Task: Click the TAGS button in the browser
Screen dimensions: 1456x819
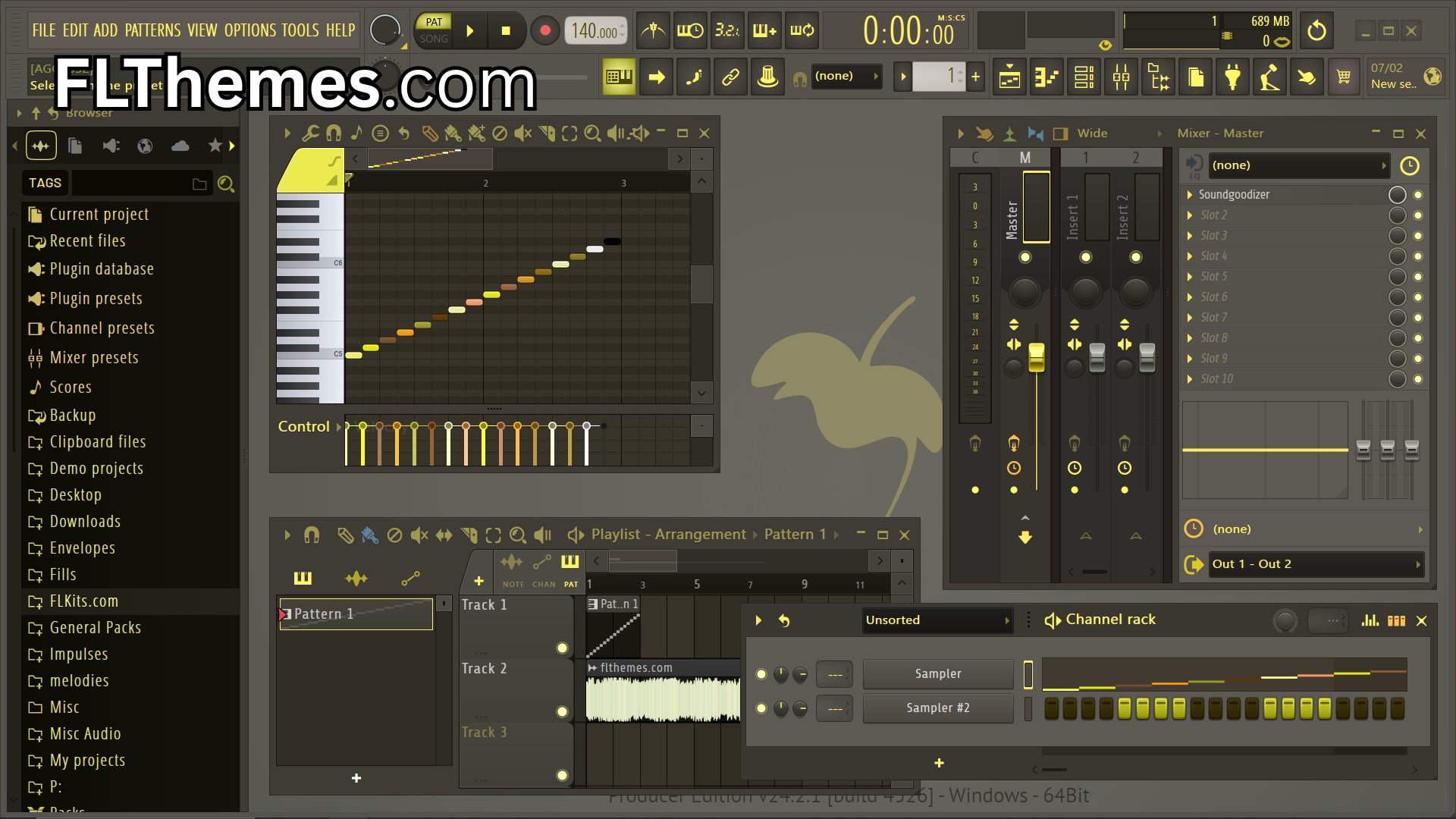Action: 45,183
